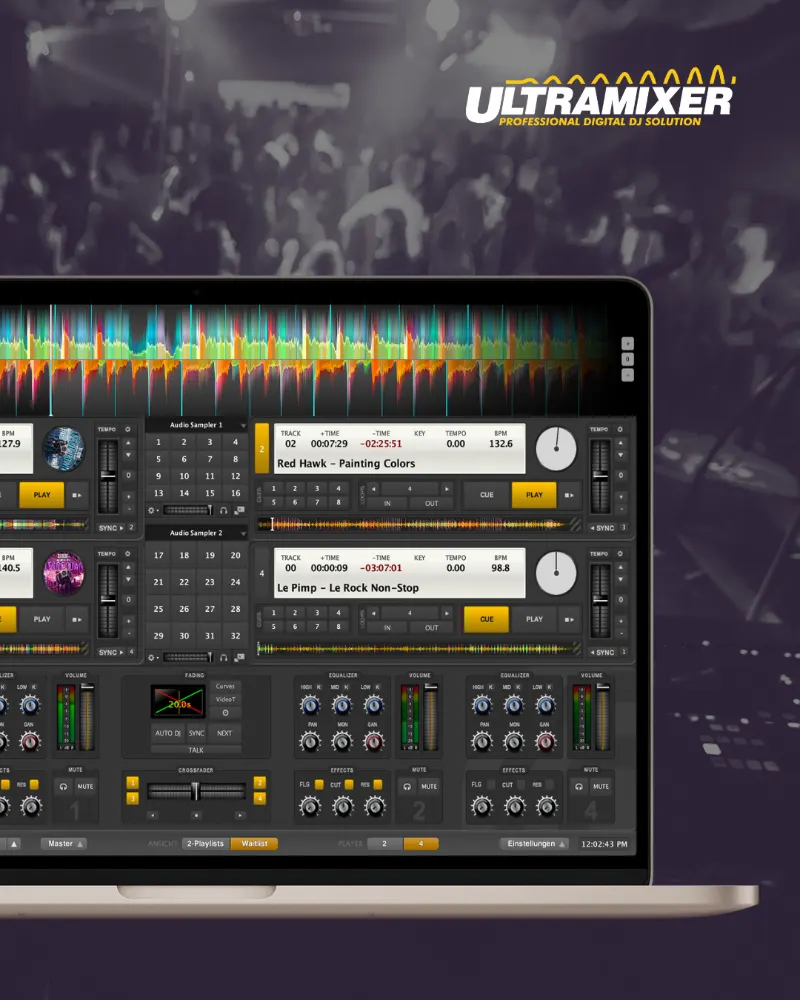Select the Player 2 layout button
Viewport: 800px width, 1000px height.
click(x=384, y=844)
